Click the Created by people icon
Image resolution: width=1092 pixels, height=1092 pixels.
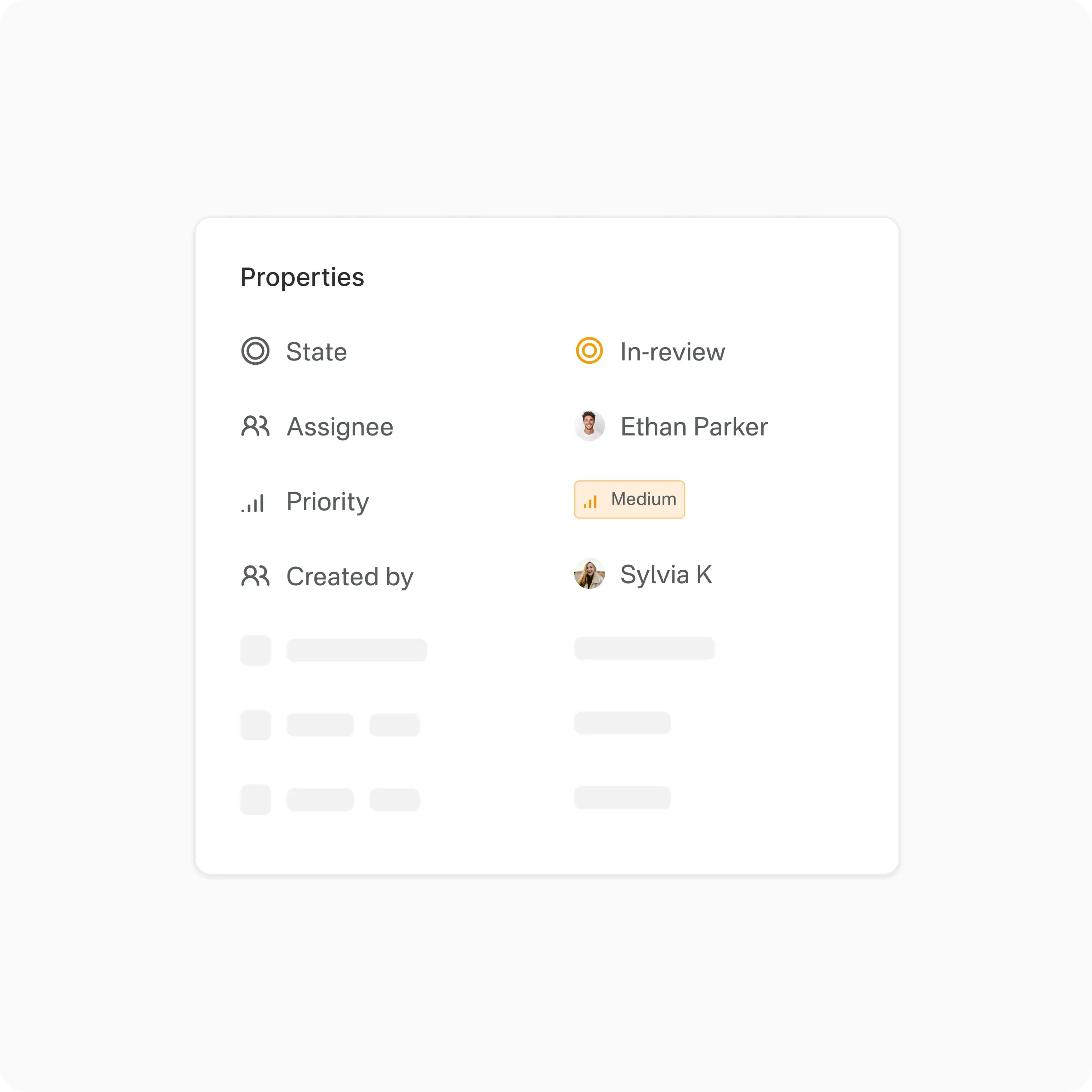(255, 576)
